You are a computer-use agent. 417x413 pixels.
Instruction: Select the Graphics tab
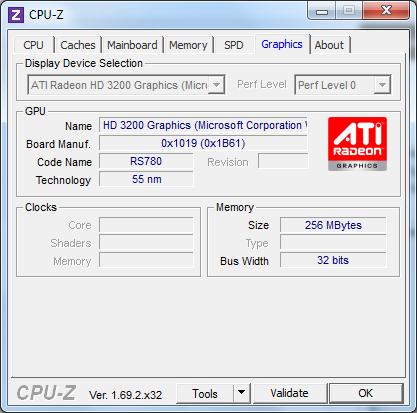(x=282, y=44)
